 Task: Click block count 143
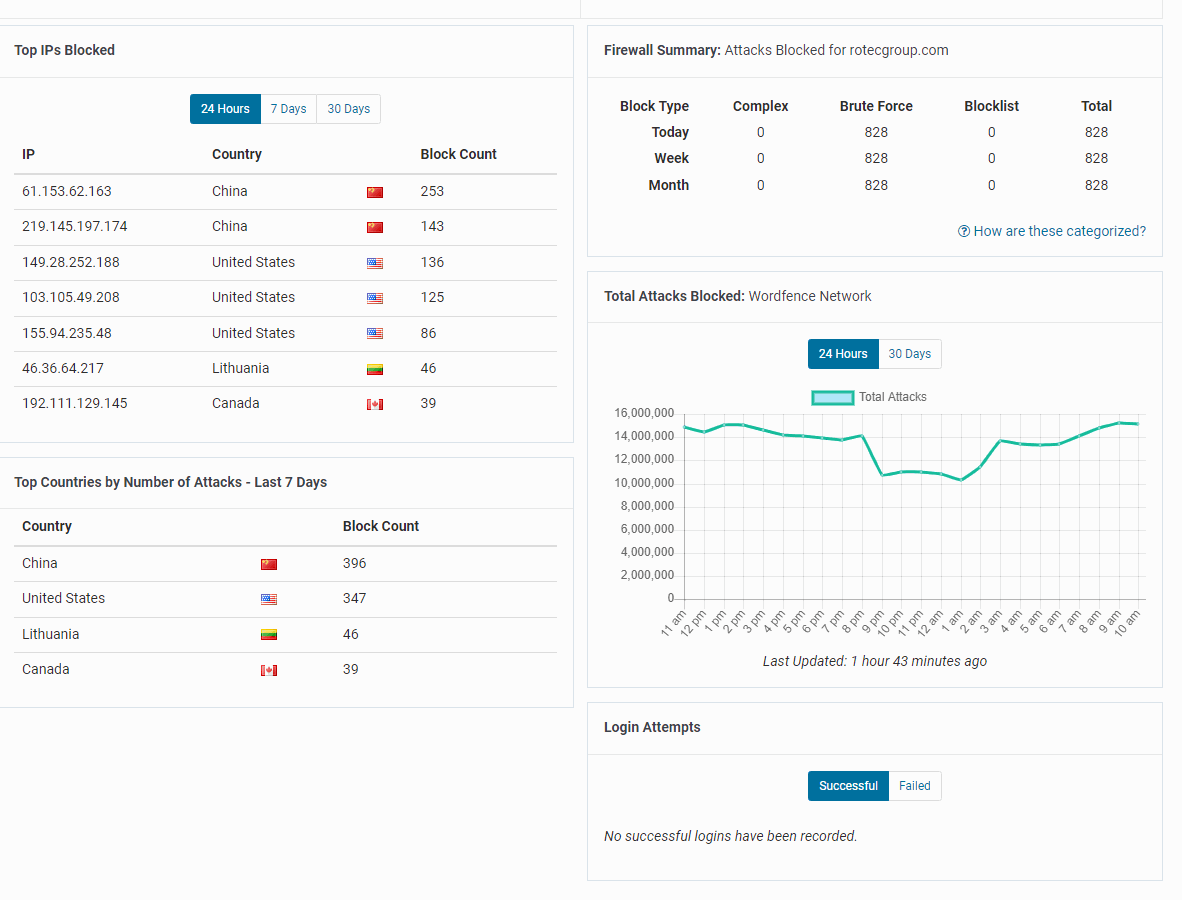point(432,226)
